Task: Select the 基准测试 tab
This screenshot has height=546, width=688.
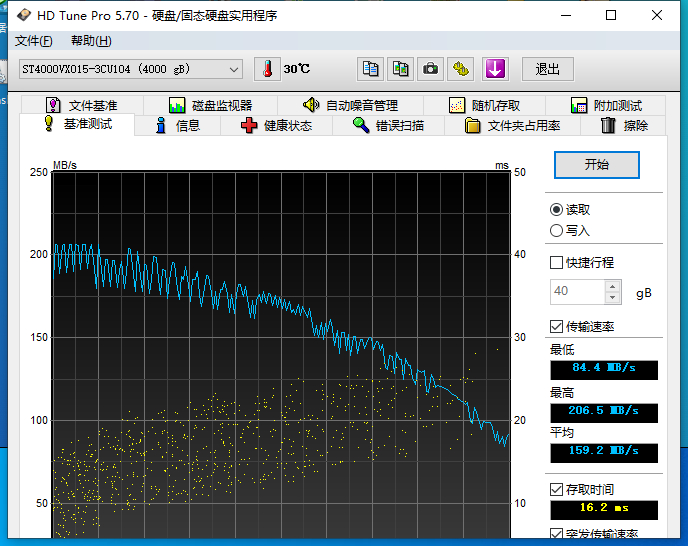Action: tap(78, 124)
